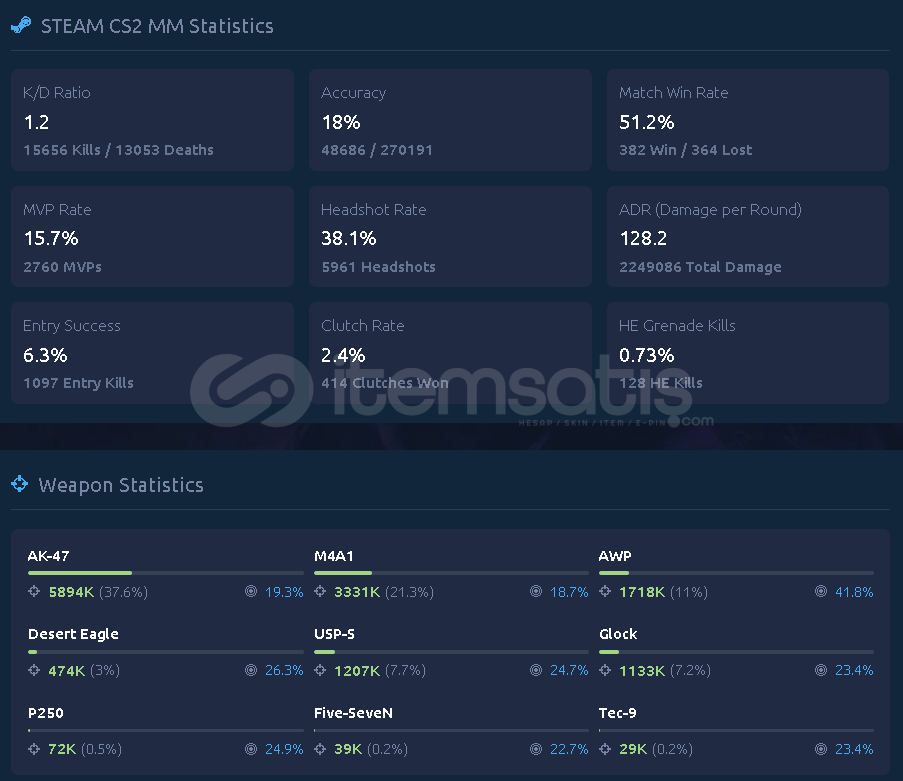Click the Glock usage progress bar
This screenshot has height=781, width=903.
[x=737, y=652]
